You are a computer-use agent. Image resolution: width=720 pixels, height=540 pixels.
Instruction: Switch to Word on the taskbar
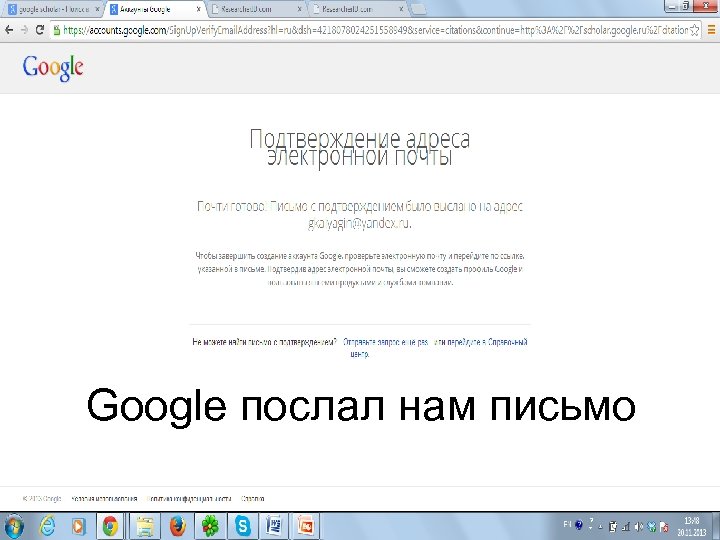point(274,526)
